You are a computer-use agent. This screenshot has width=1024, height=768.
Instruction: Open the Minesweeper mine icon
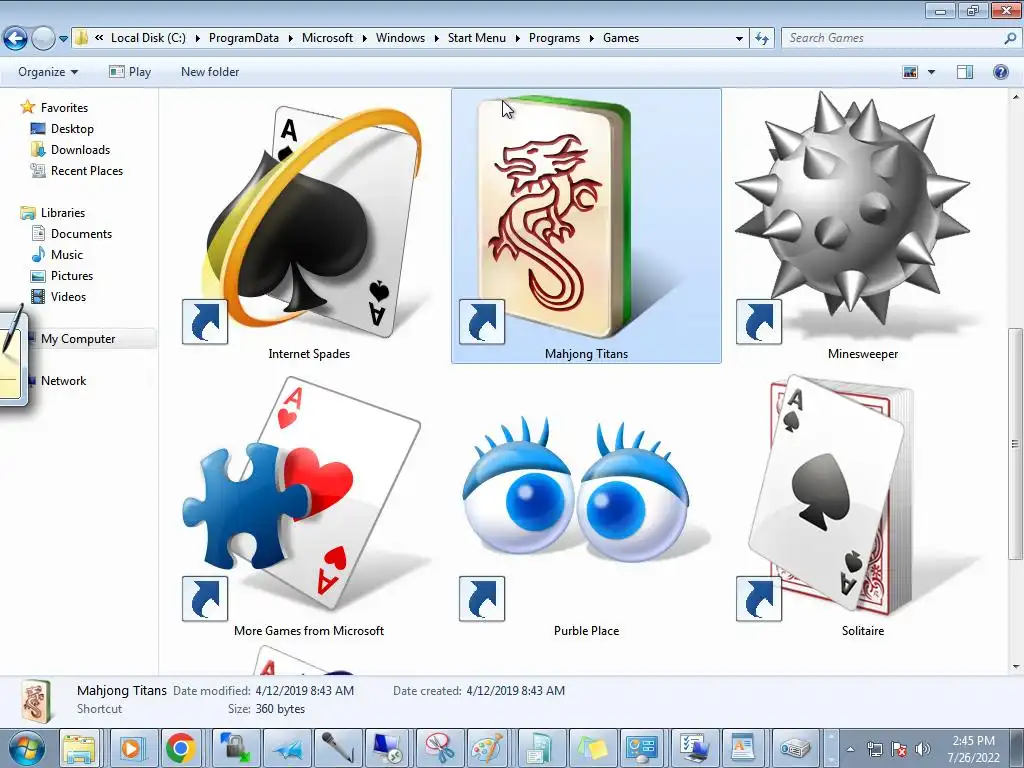(862, 225)
